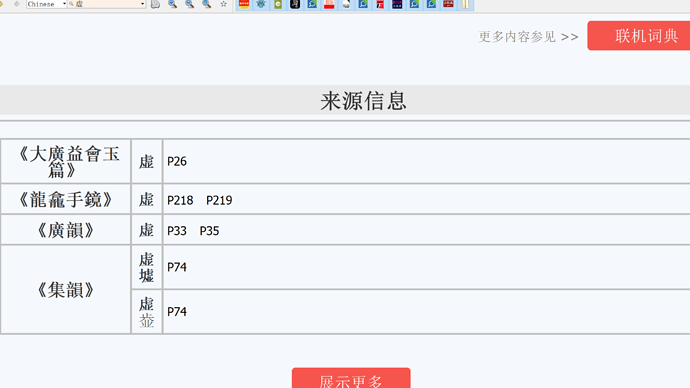The height and width of the screenshot is (388, 690).
Task: Click the second magnifier zoom icon
Action: 190,4
